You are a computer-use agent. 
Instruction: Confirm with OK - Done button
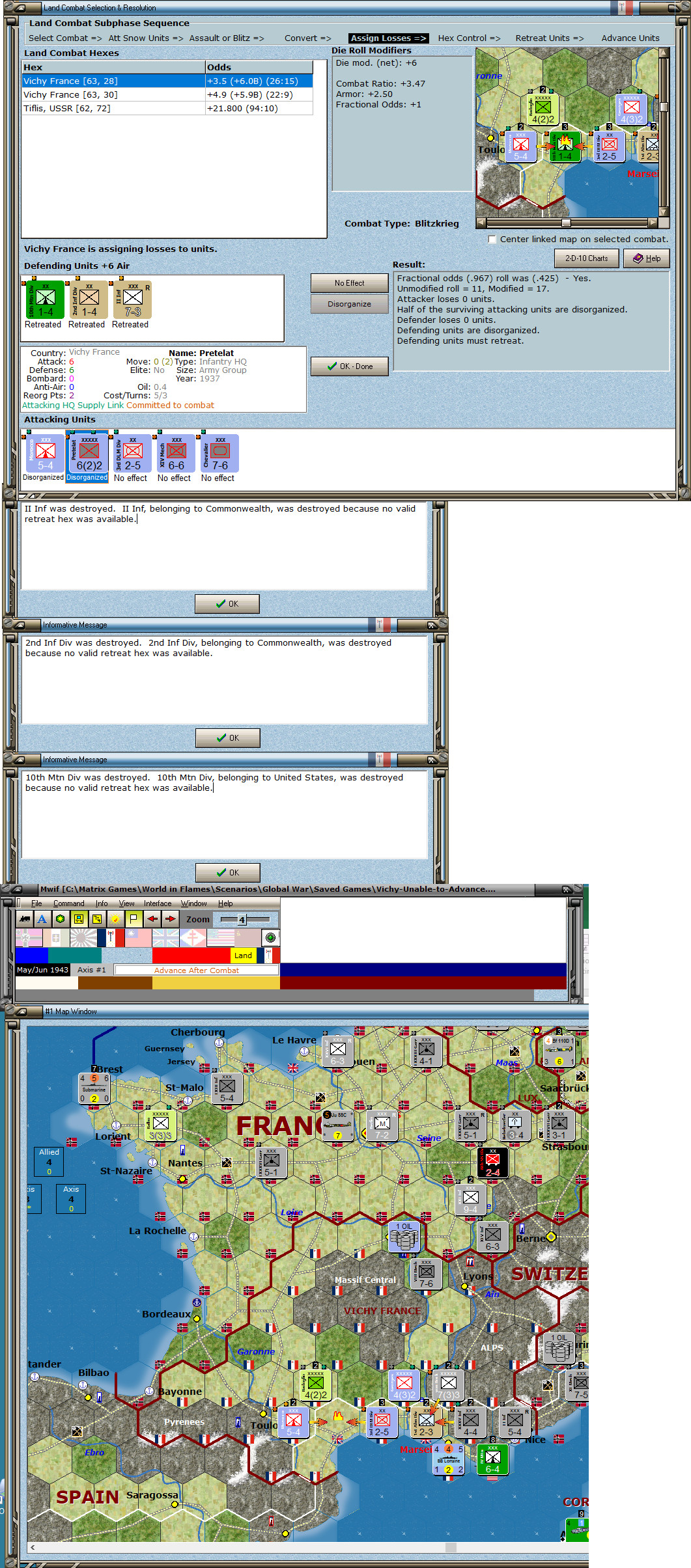point(349,366)
